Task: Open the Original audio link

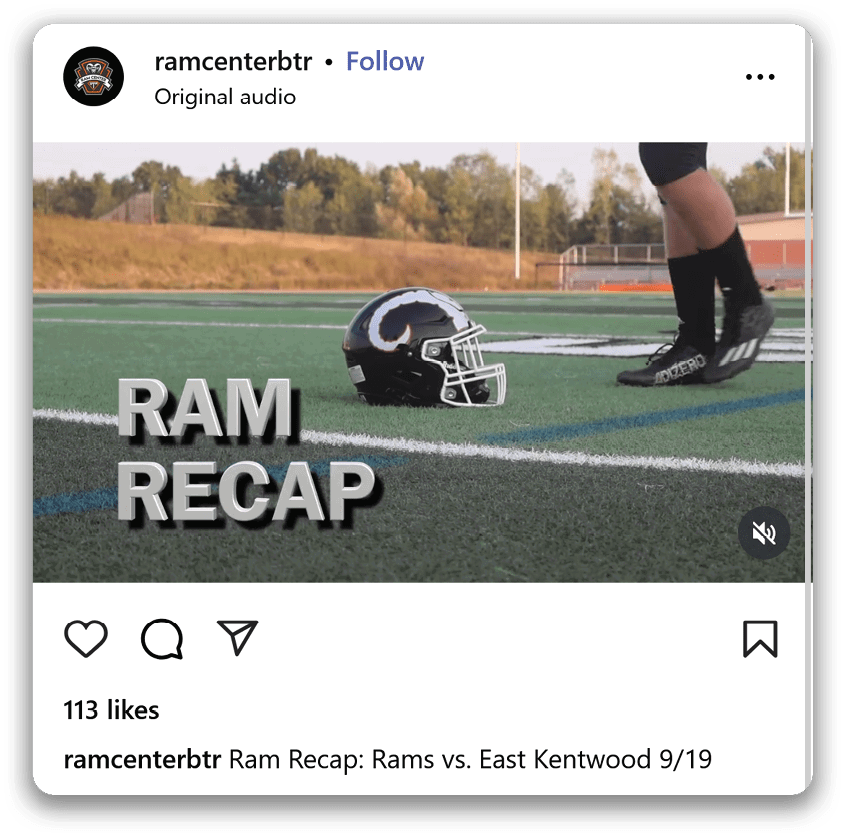Action: point(225,97)
